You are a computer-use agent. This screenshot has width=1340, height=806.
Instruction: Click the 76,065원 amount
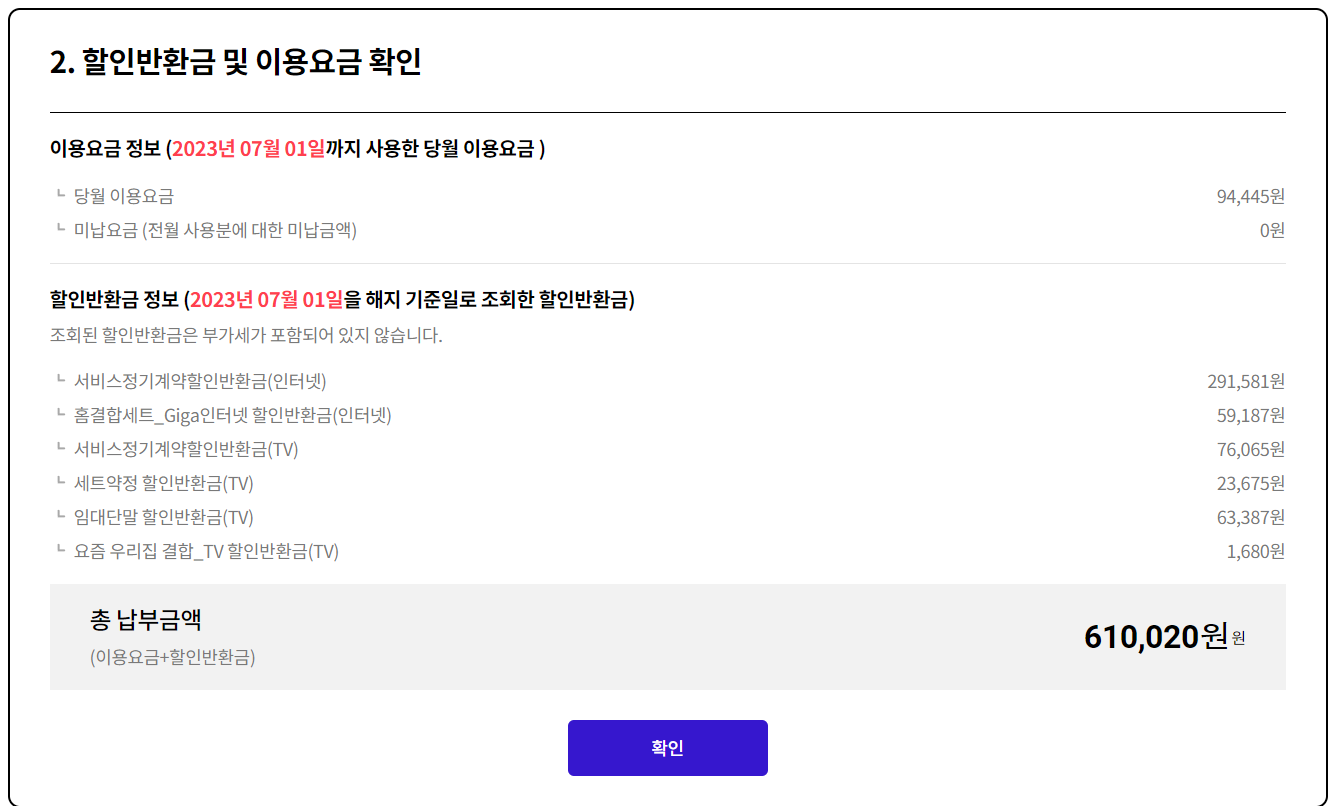1251,449
